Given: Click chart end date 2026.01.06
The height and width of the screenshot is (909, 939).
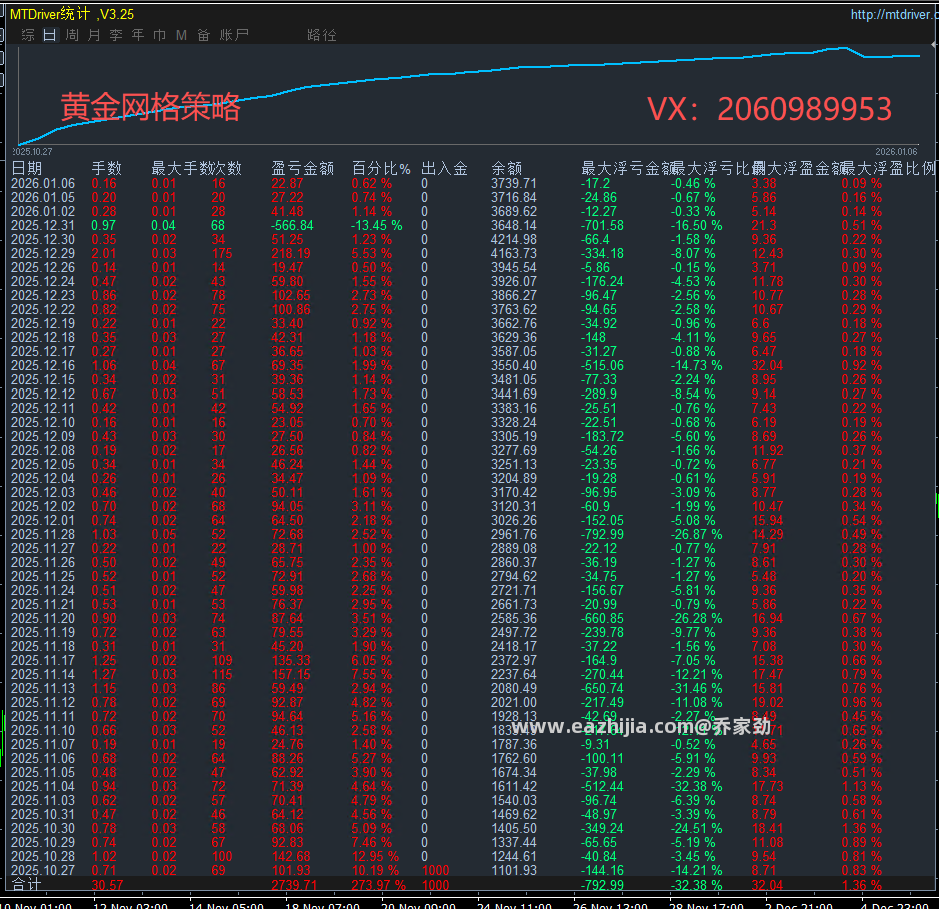Looking at the screenshot, I should 896,152.
